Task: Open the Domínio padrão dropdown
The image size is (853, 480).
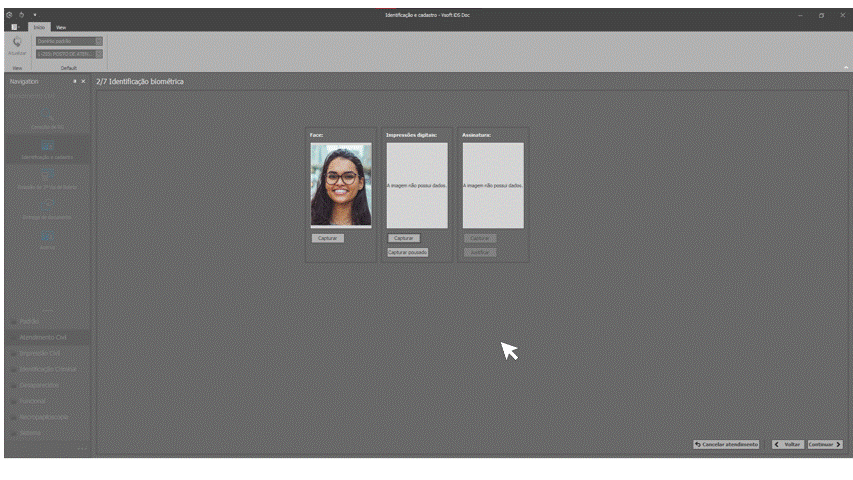Action: [69, 41]
